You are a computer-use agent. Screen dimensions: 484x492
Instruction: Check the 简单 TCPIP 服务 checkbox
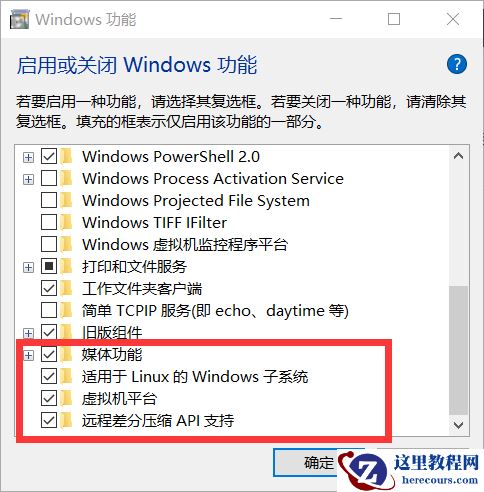tap(49, 310)
